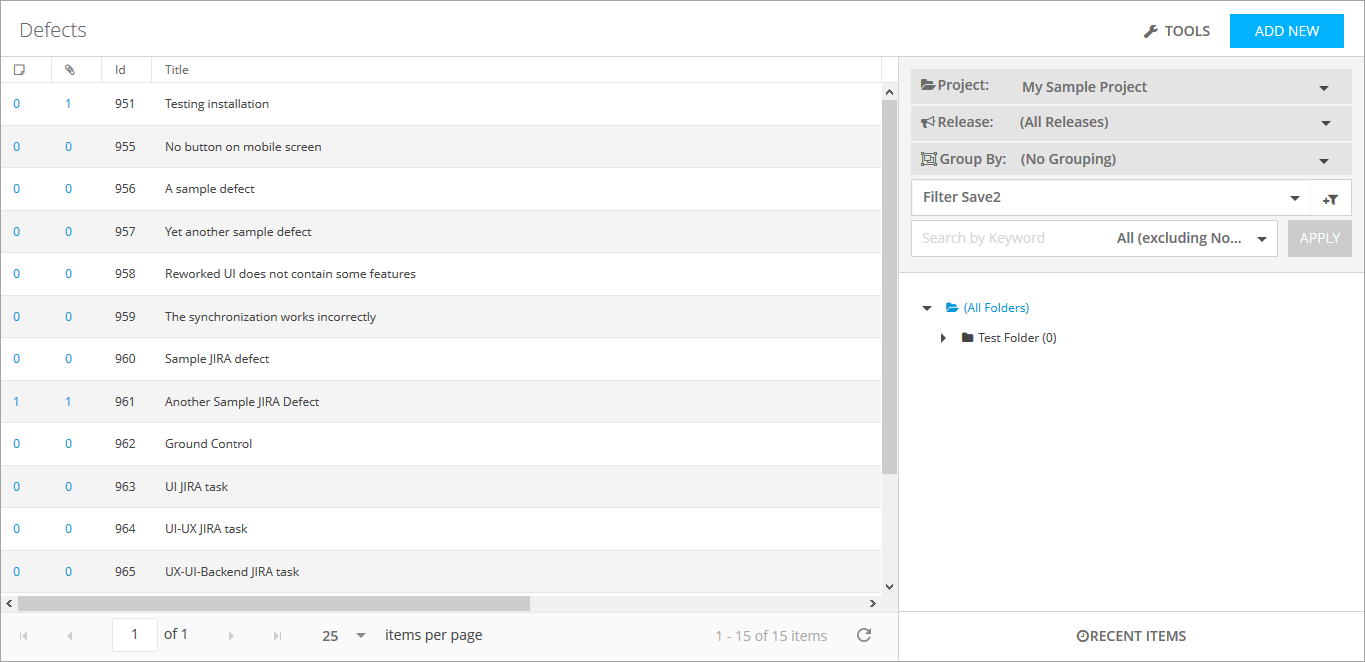The image size is (1365, 662).
Task: Go to the first page of defects
Action: point(24,636)
